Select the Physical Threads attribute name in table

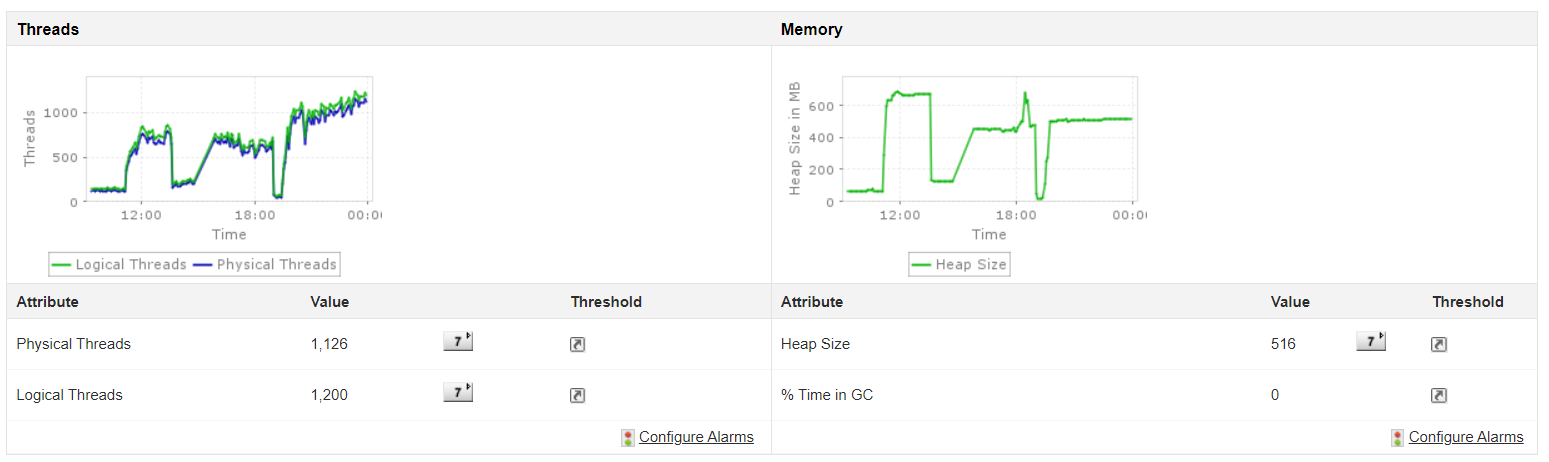click(73, 344)
